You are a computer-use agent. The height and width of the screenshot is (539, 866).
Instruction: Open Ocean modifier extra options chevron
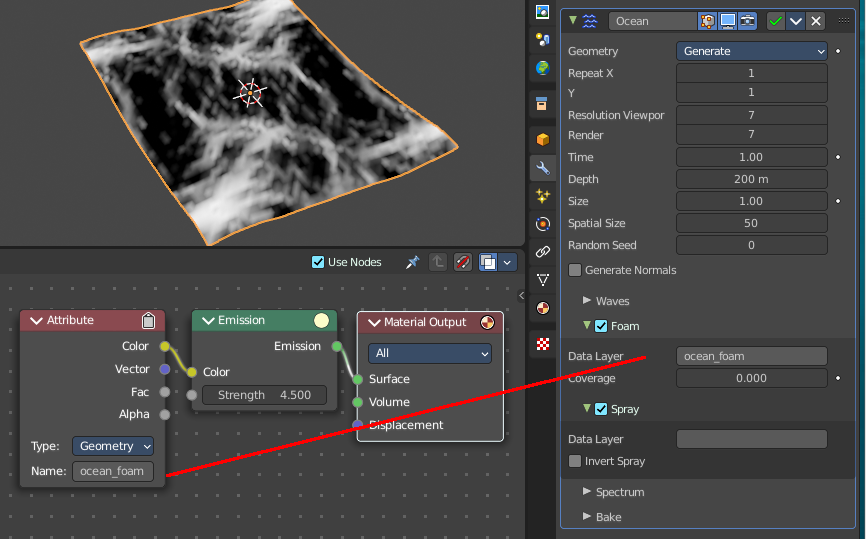tap(795, 21)
